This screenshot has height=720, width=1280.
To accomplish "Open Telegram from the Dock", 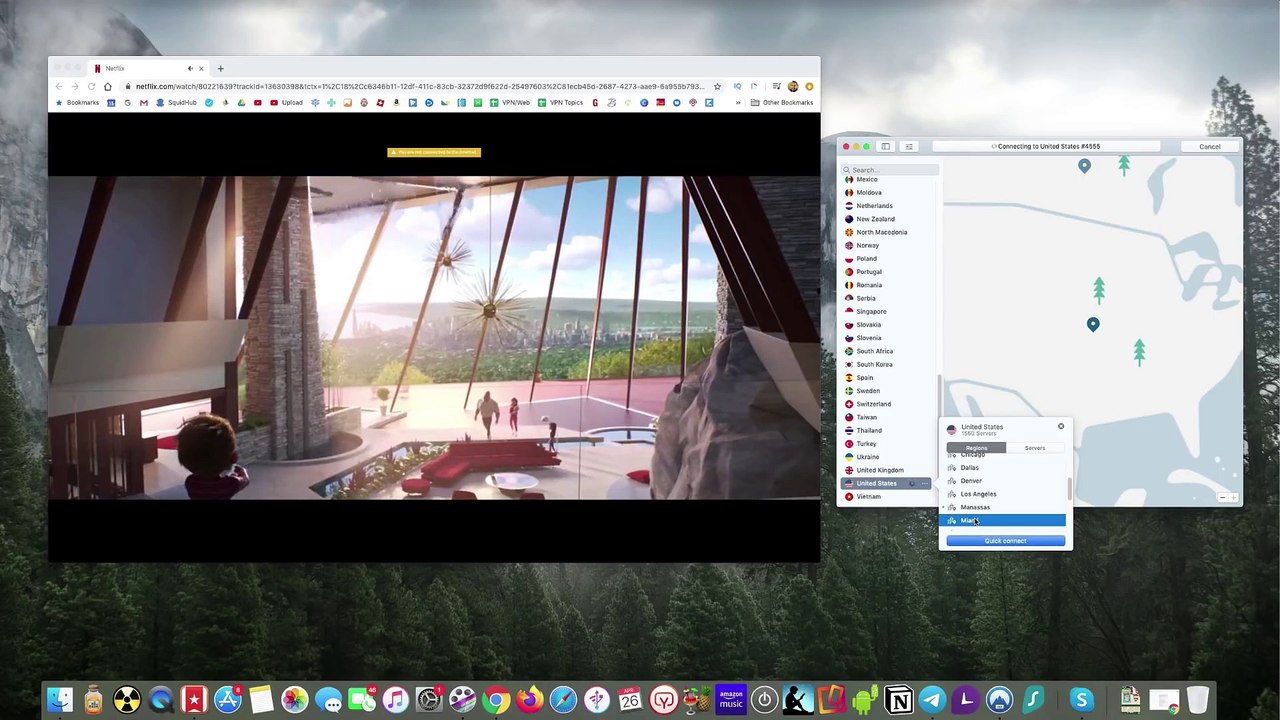I will tap(932, 700).
